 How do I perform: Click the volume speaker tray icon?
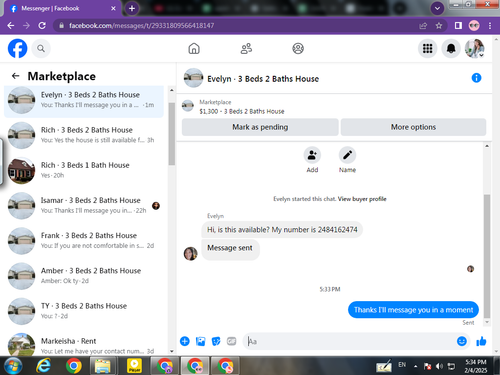[x=439, y=366]
